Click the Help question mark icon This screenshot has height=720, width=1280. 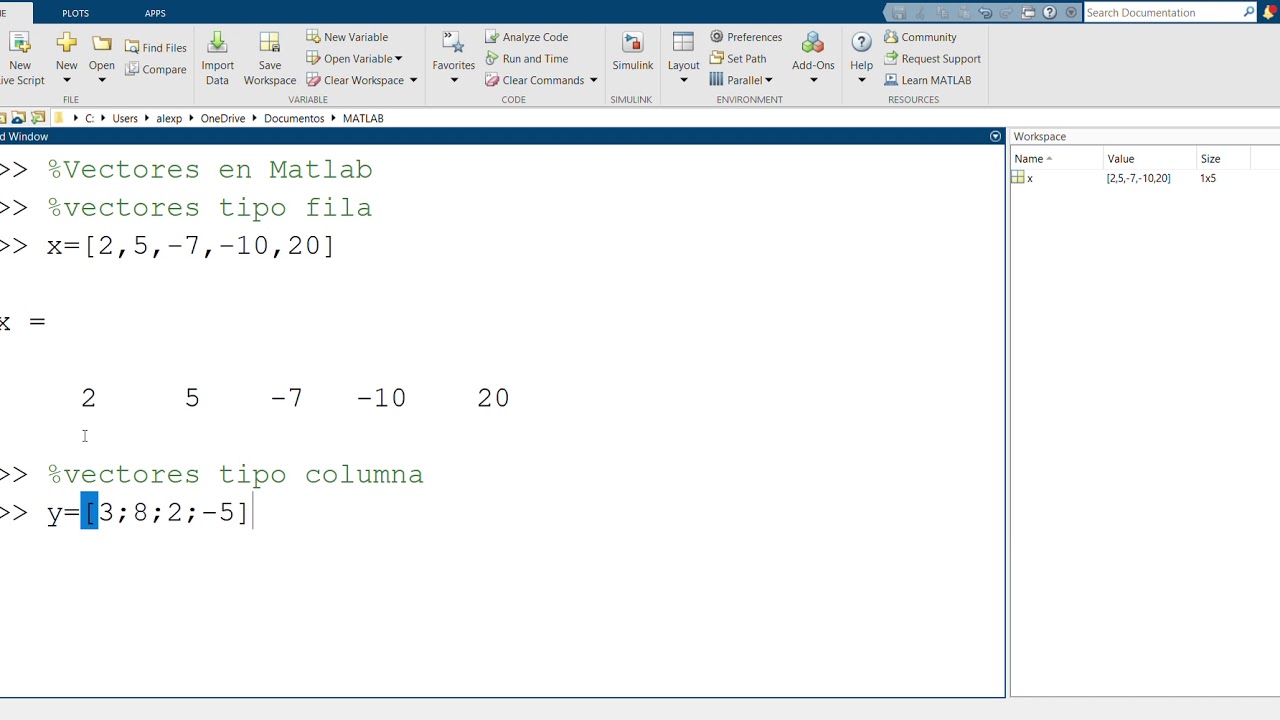(861, 43)
